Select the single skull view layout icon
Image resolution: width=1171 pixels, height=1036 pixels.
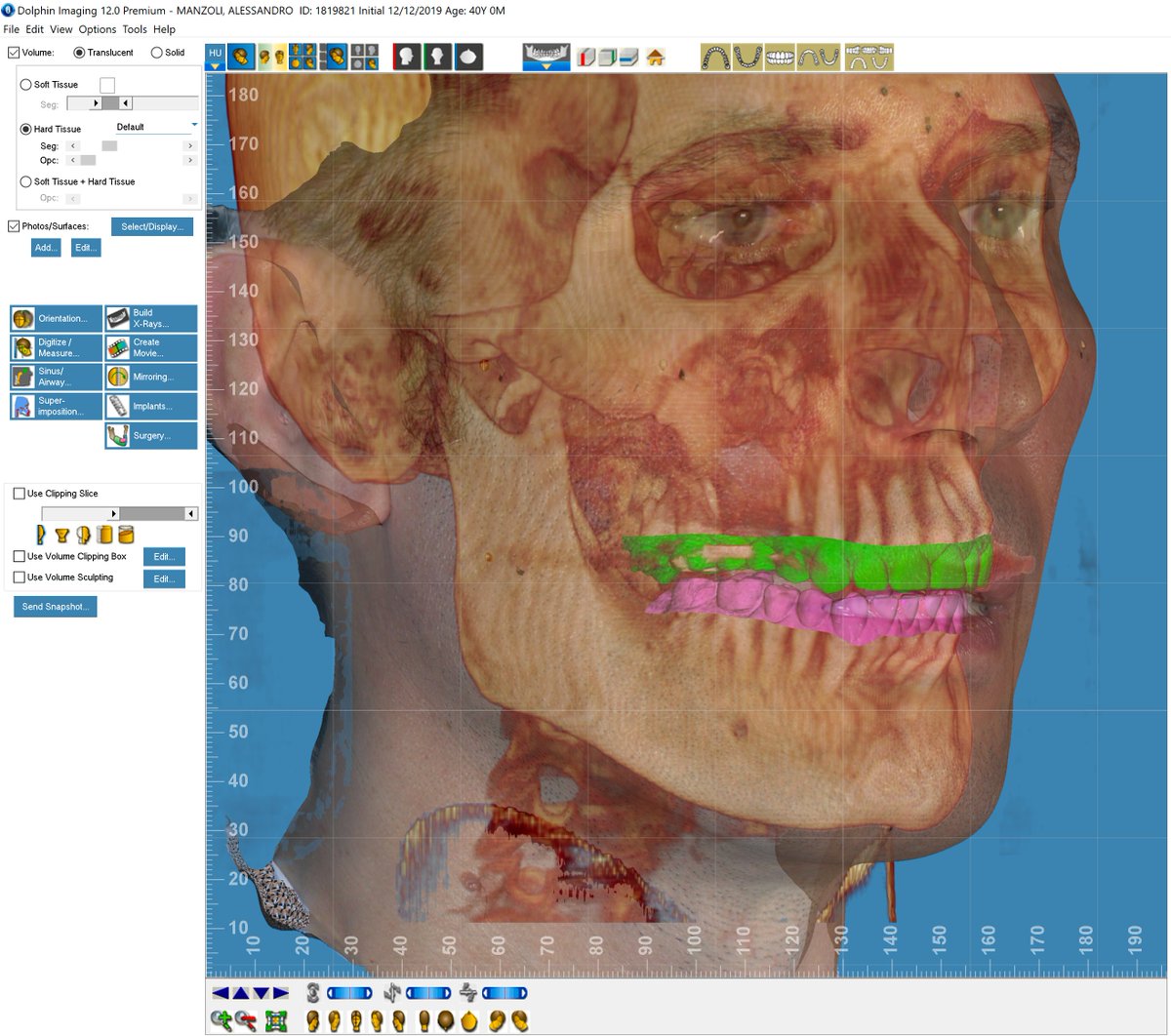[x=241, y=57]
